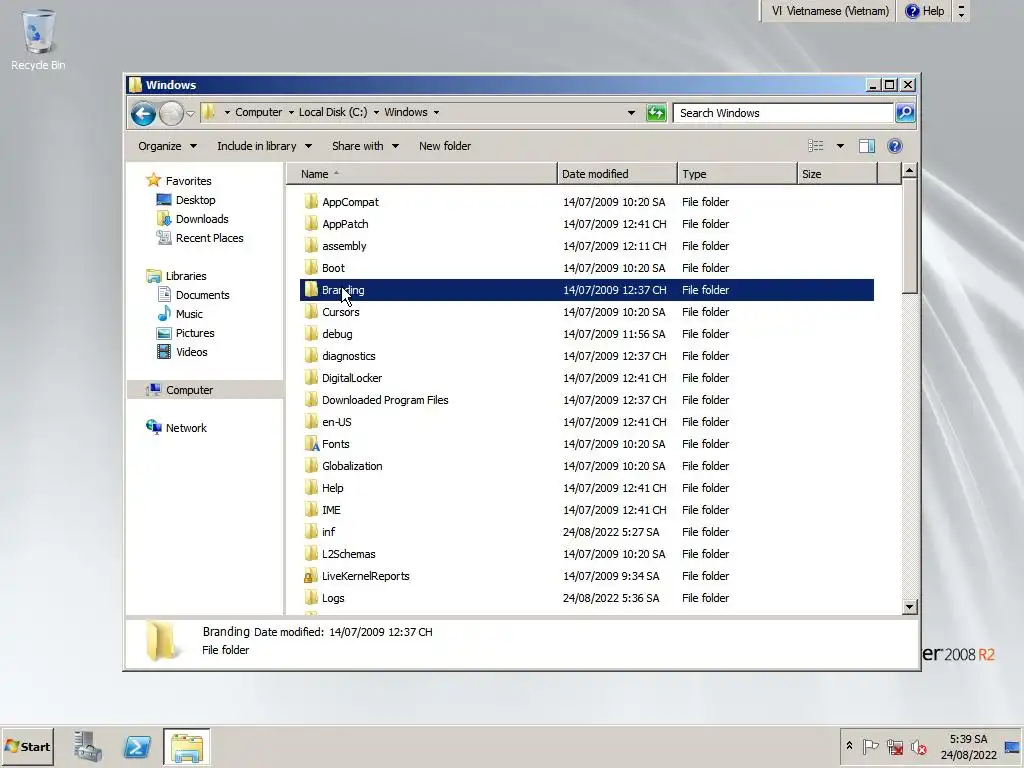Open the Documents library

[x=202, y=295]
